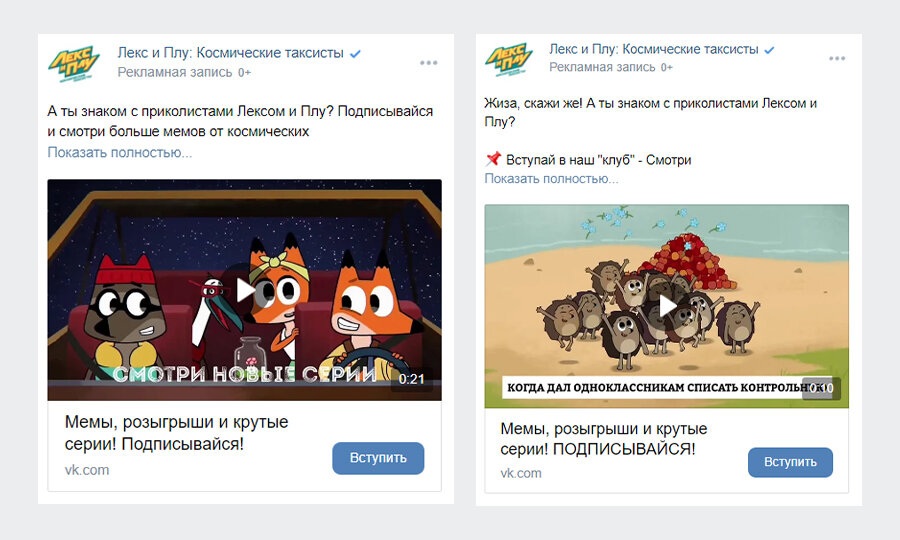Open the left post's community name link
The height and width of the screenshot is (540, 900).
[230, 53]
